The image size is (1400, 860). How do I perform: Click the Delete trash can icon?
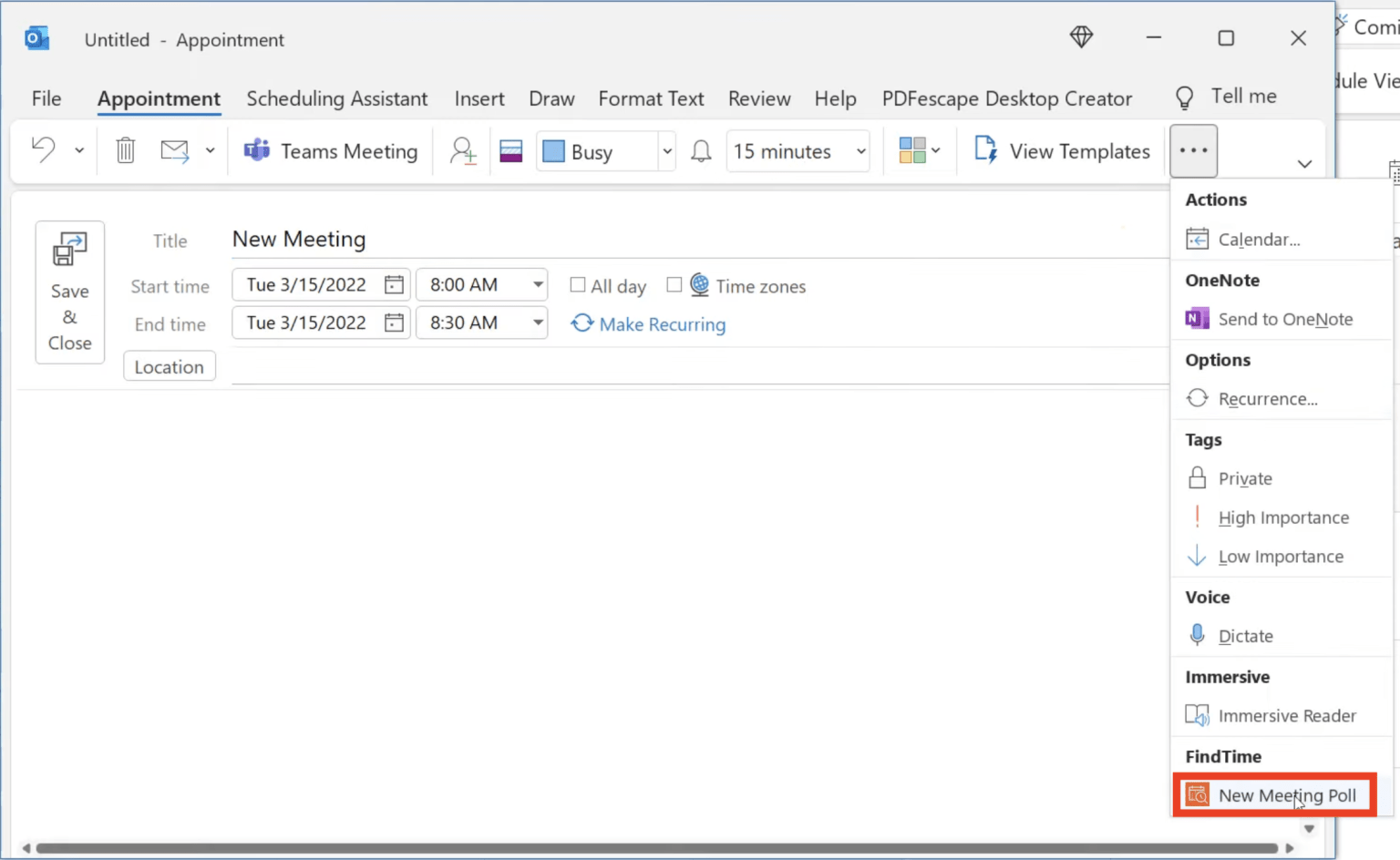point(126,150)
